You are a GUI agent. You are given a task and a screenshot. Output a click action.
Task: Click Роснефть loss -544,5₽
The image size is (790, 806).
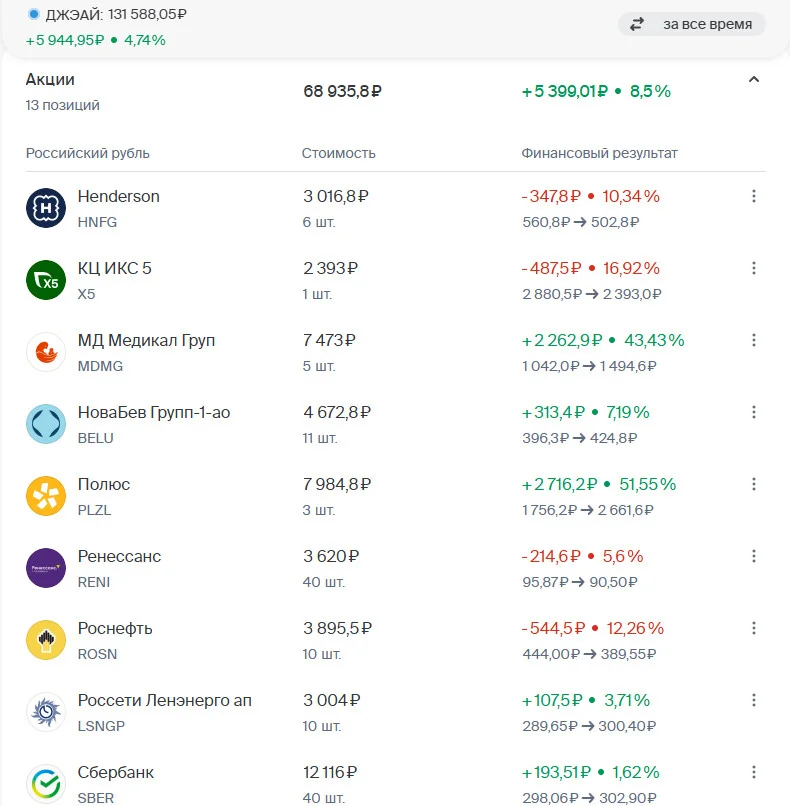pyautogui.click(x=553, y=628)
